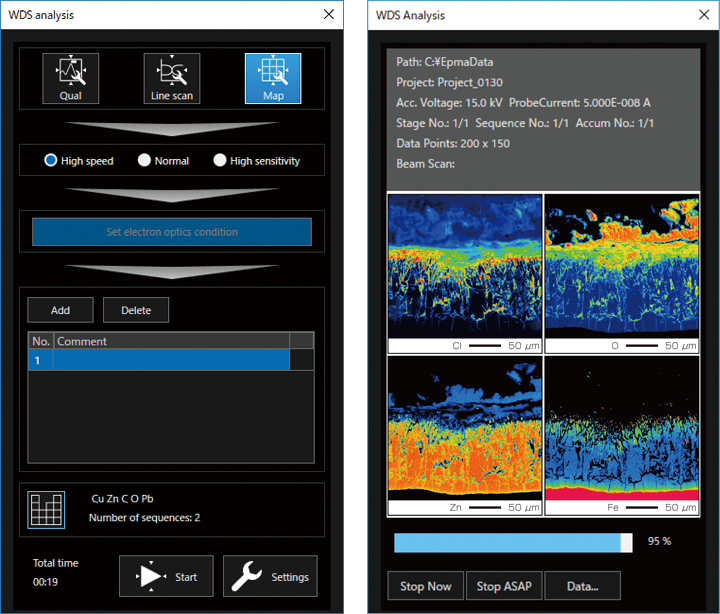The width and height of the screenshot is (720, 614).
Task: Click the Total time 00:19 value
Action: point(45,582)
